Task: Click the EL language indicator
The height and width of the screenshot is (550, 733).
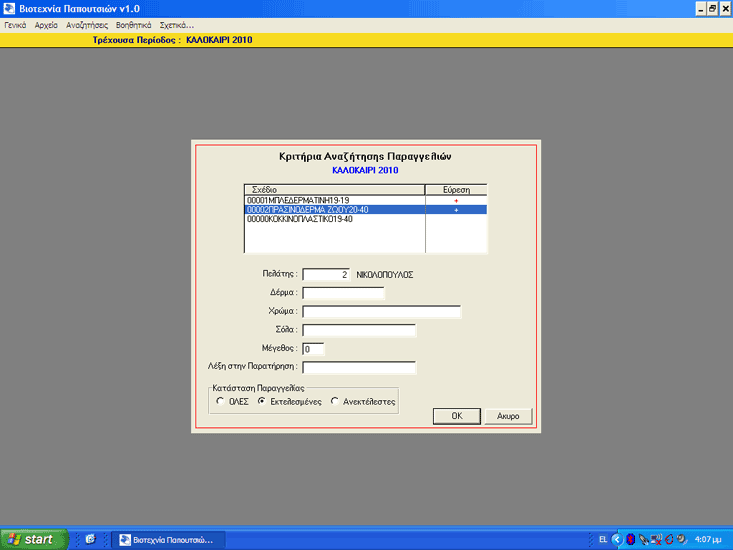Action: click(x=603, y=540)
